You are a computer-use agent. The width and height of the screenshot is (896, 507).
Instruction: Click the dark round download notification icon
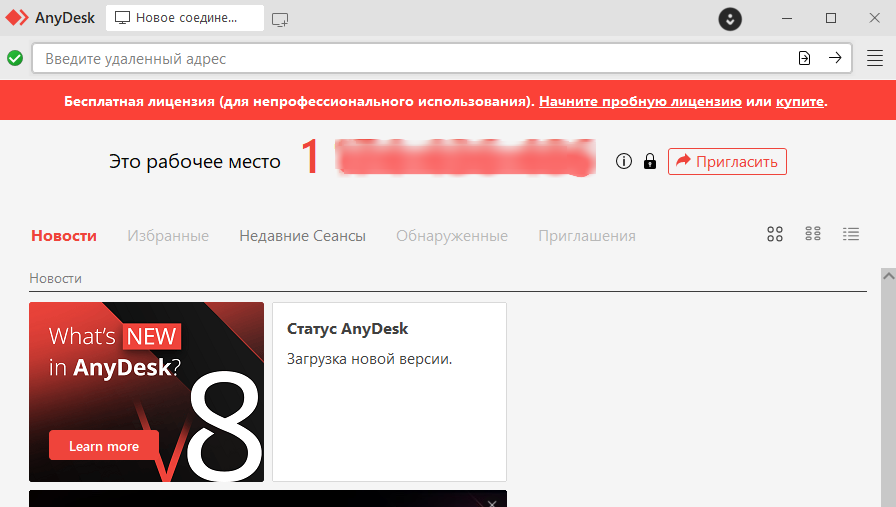(x=730, y=19)
